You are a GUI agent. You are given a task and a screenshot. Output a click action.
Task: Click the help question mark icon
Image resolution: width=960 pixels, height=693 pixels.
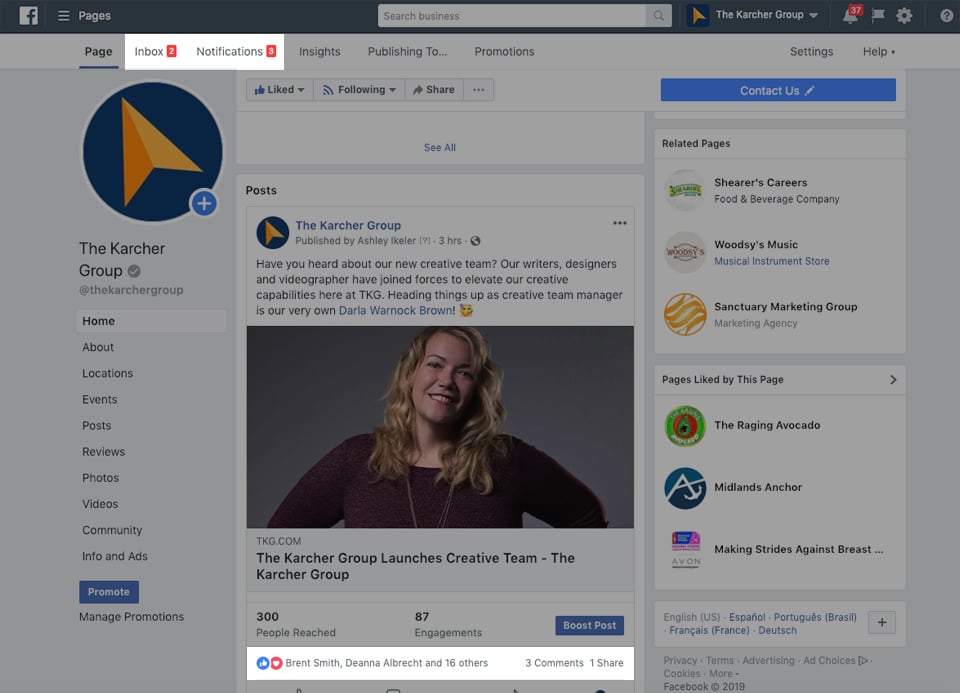point(945,15)
